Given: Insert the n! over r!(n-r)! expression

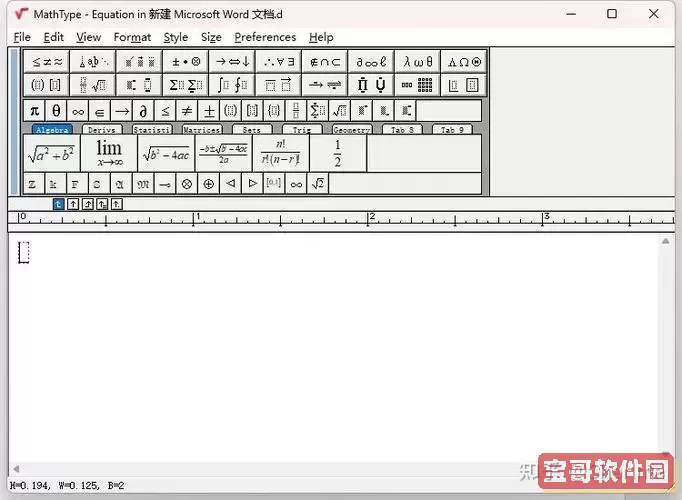Looking at the screenshot, I should tap(281, 153).
